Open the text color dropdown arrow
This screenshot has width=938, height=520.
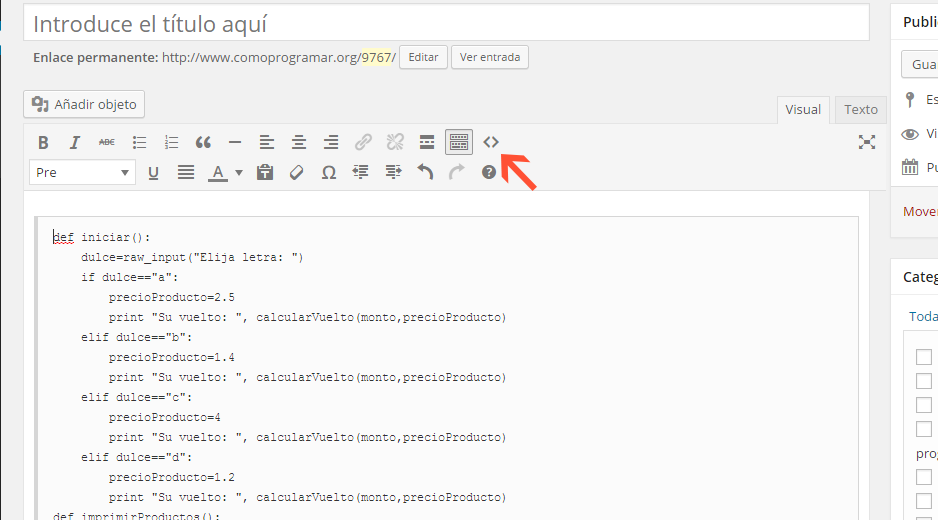pos(239,173)
